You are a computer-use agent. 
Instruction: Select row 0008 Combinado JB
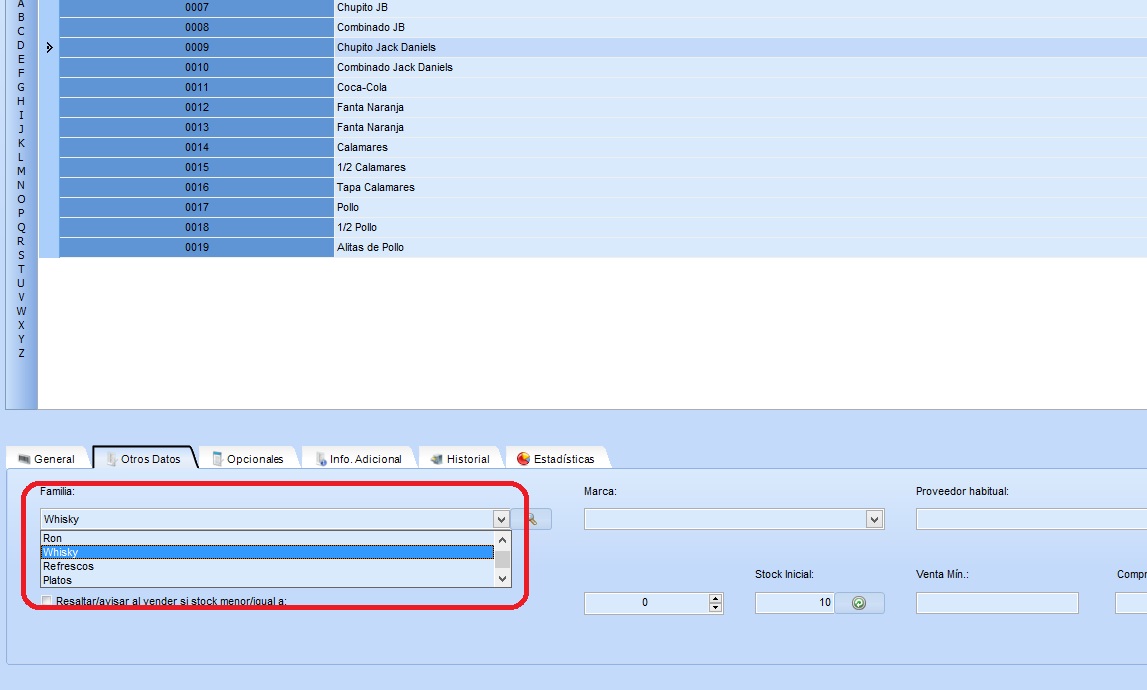[x=603, y=27]
